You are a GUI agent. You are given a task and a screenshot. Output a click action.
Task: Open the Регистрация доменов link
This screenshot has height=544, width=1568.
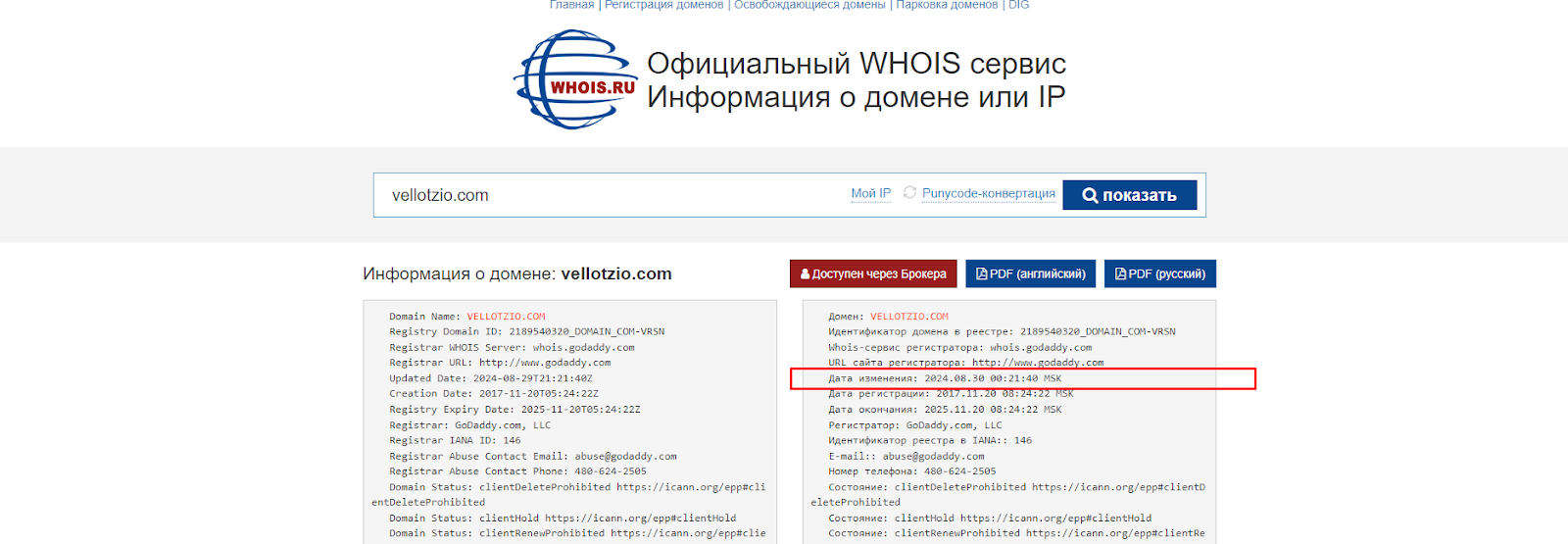tap(664, 5)
